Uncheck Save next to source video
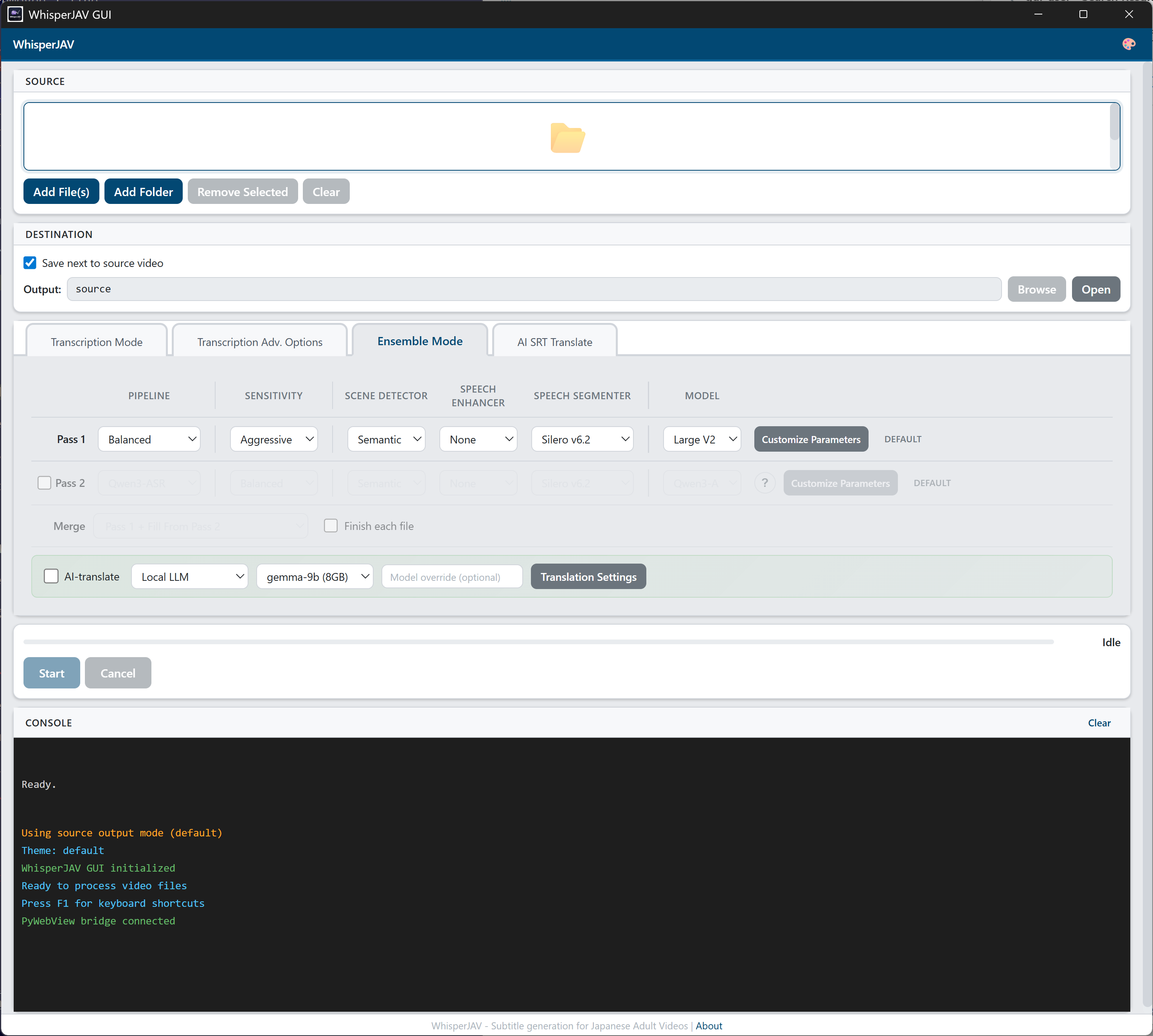Viewport: 1153px width, 1036px height. click(30, 262)
